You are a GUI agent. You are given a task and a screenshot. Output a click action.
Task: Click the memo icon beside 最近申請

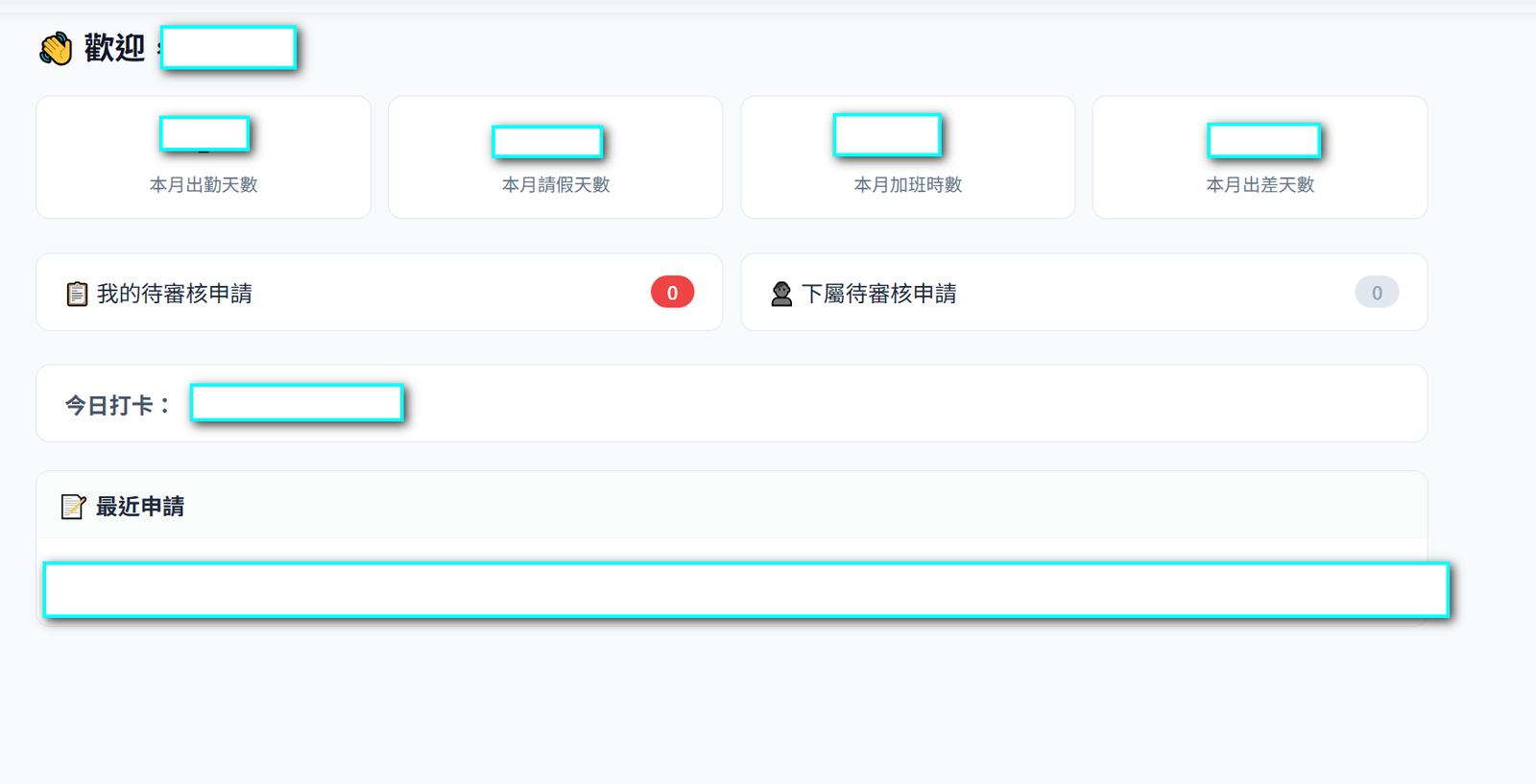73,507
